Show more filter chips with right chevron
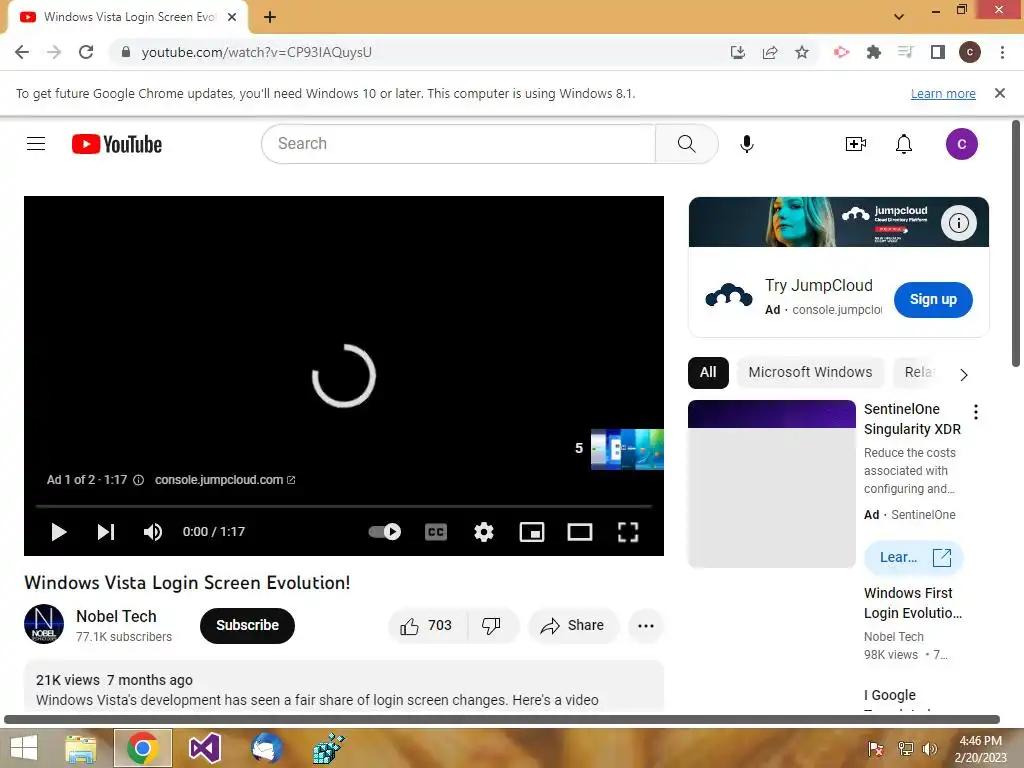Viewport: 1024px width, 768px height. click(x=964, y=375)
